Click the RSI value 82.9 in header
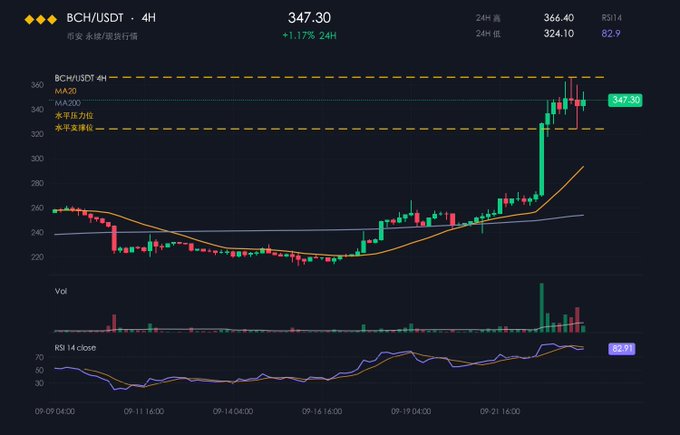 (611, 33)
